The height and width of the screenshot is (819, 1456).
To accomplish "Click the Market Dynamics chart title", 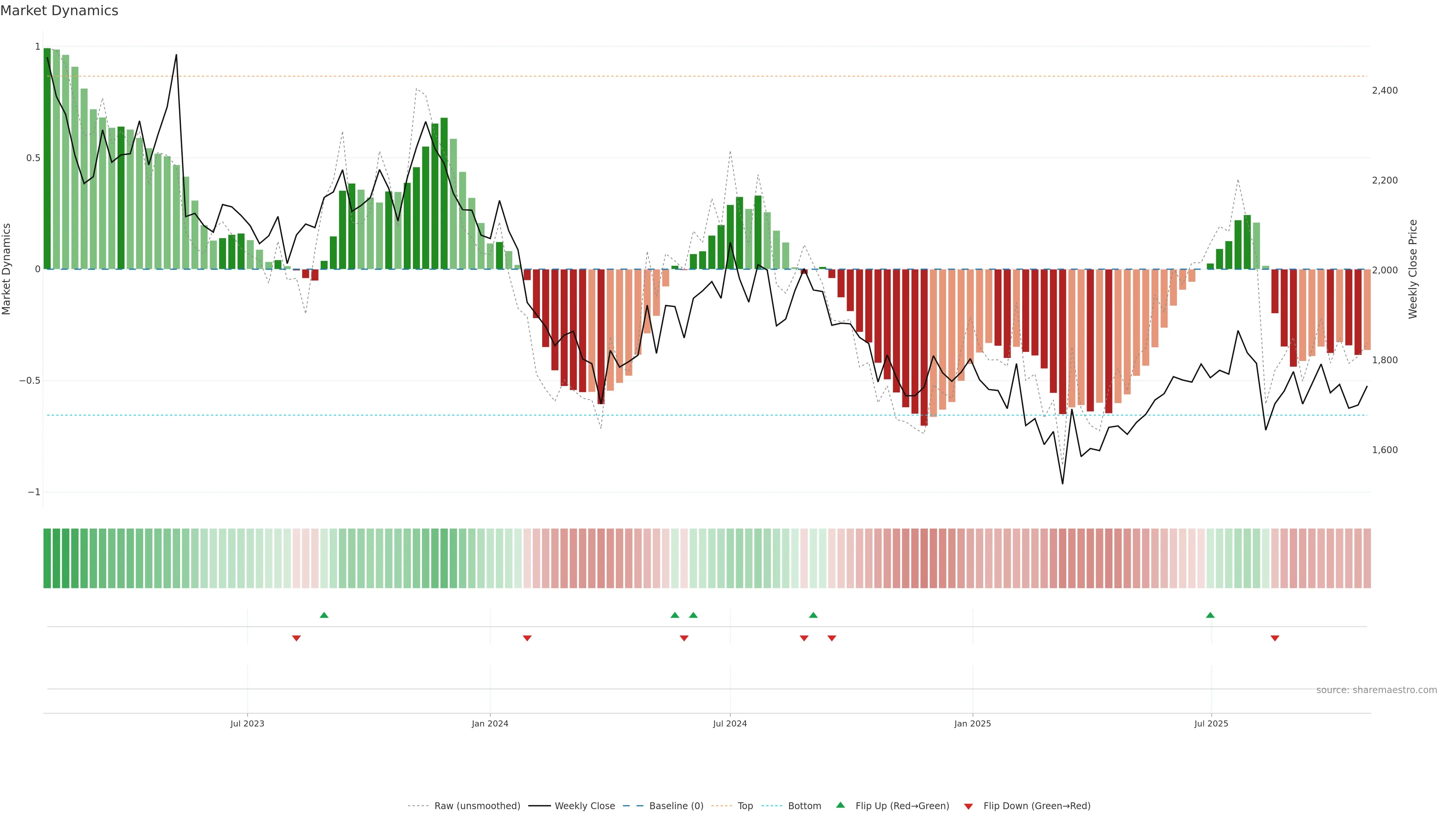I will coord(60,11).
